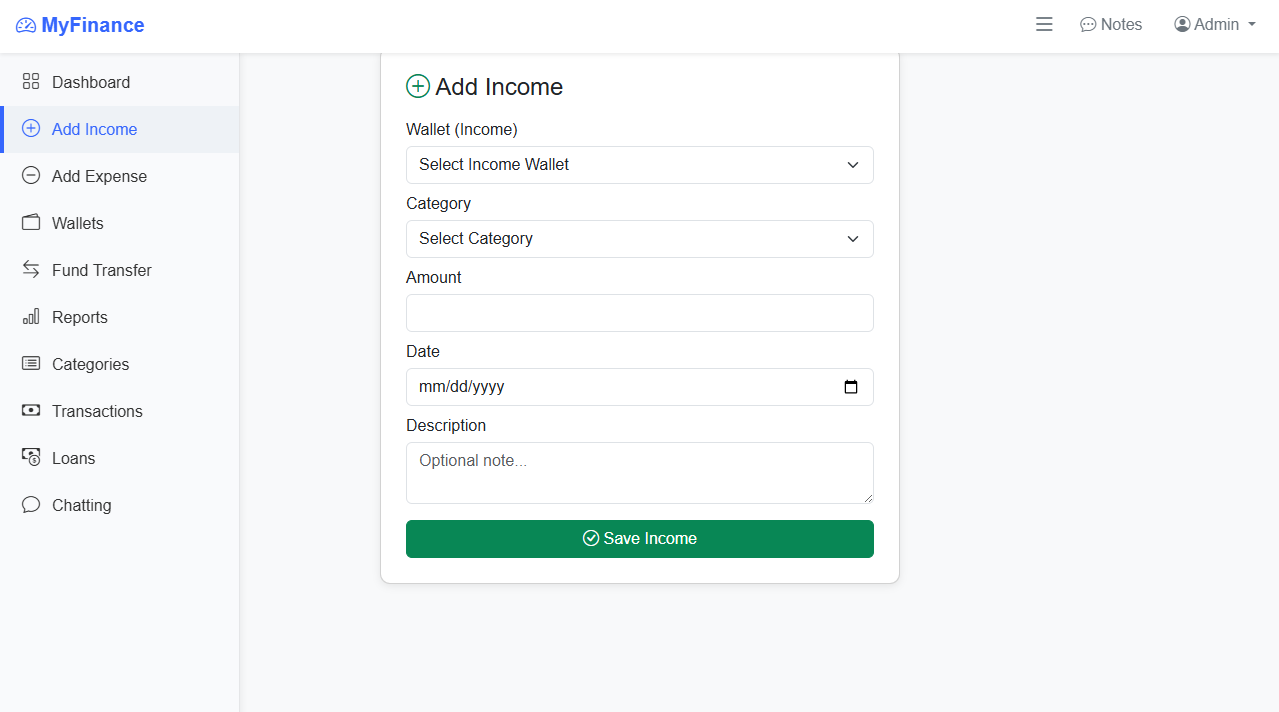Toggle the sidebar with the hamburger icon
Screen dimensions: 1279x712
(x=1044, y=25)
